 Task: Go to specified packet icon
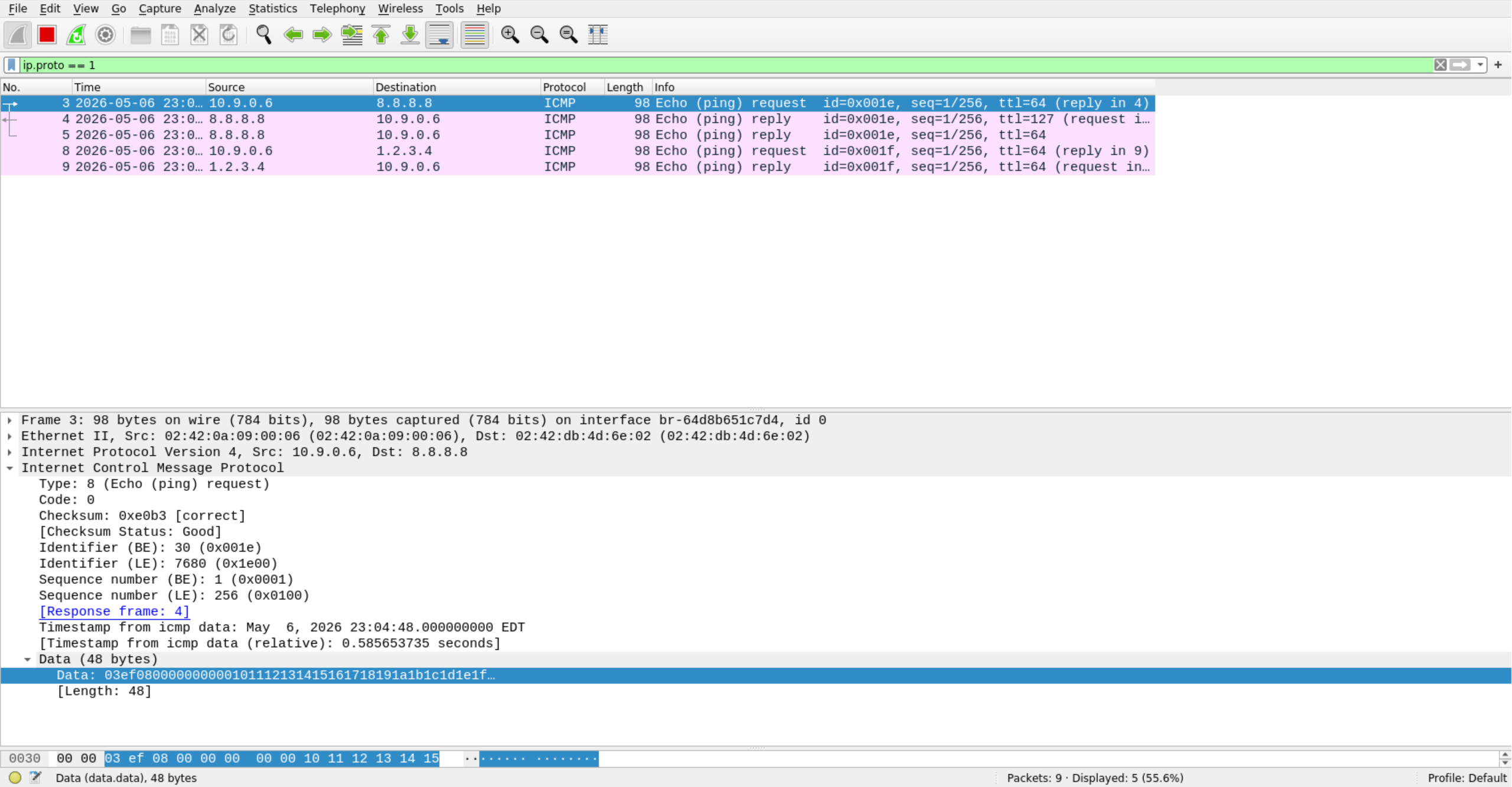point(351,35)
